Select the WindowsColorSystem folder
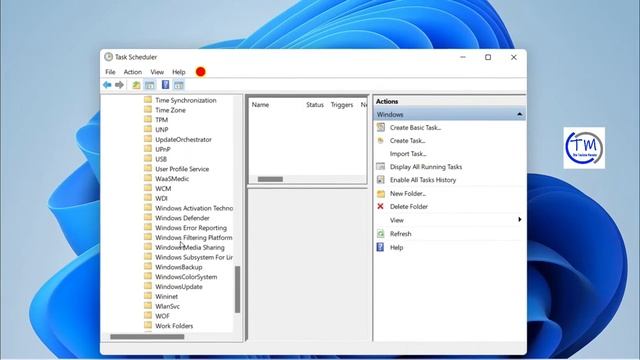Screen dimensions: 640x360 tap(186, 276)
